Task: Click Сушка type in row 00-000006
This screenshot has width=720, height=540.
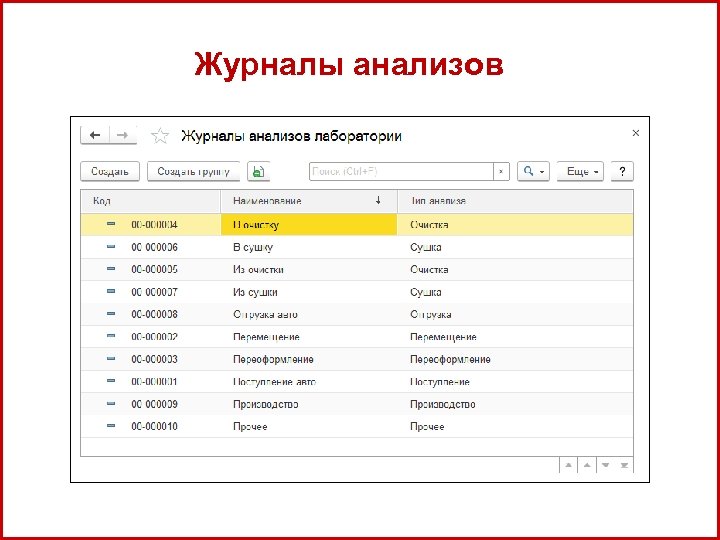Action: (515, 247)
